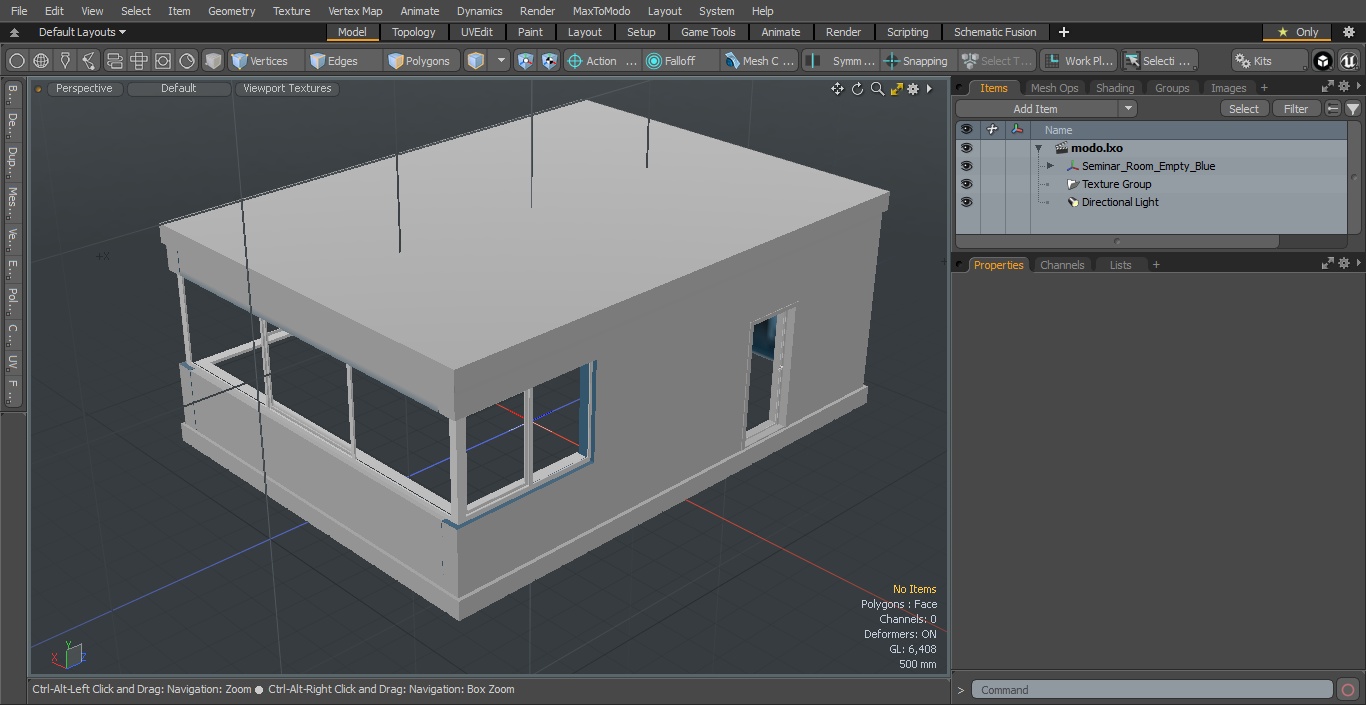Add a new layout tab with plus
Image resolution: width=1366 pixels, height=705 pixels.
1064,32
